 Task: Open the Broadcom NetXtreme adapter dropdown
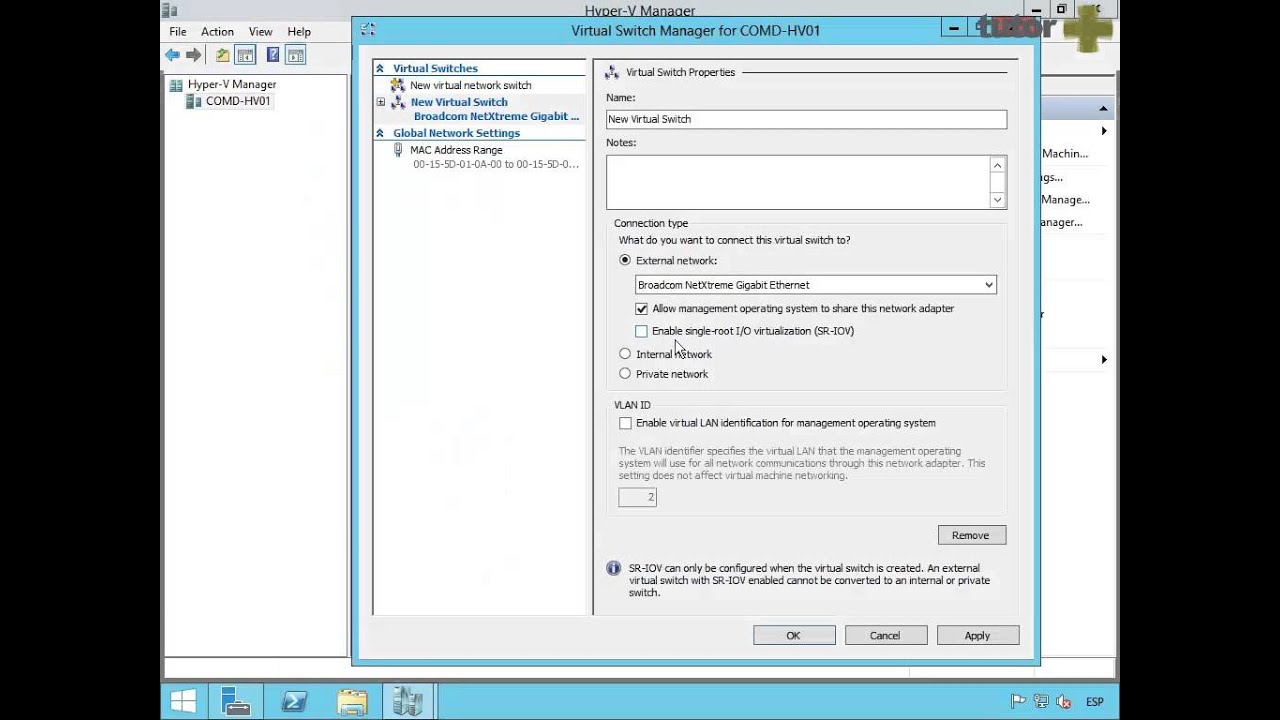coord(988,285)
